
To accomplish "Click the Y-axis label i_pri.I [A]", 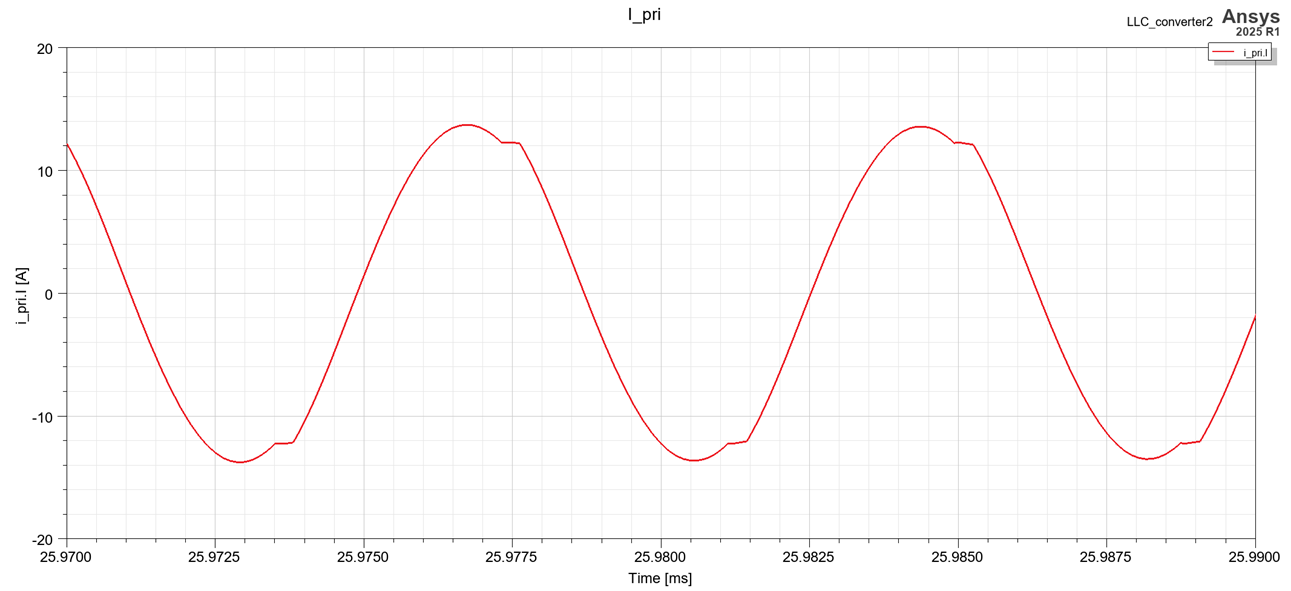I will point(22,294).
